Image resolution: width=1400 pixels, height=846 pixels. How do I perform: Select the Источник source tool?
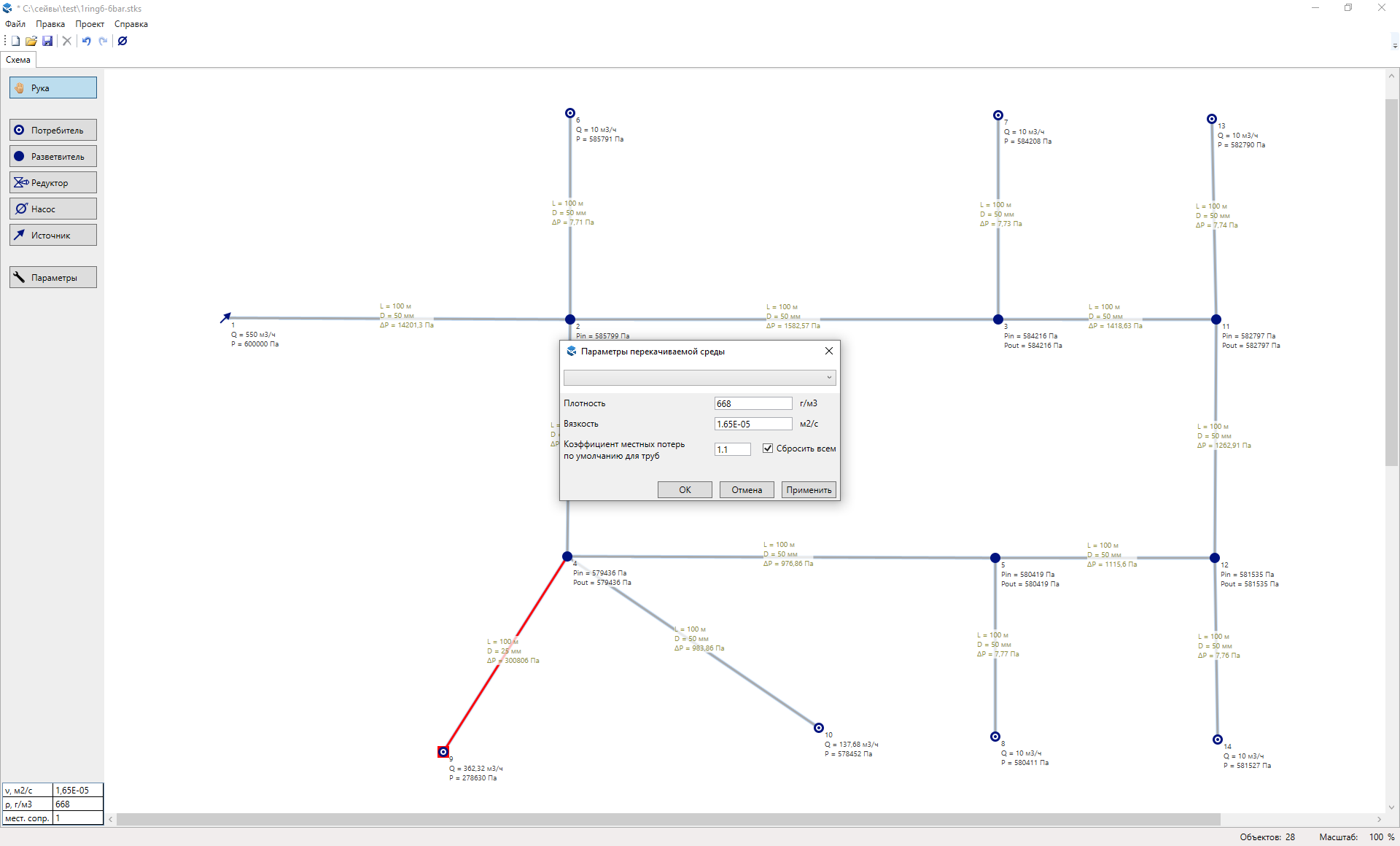(x=53, y=236)
